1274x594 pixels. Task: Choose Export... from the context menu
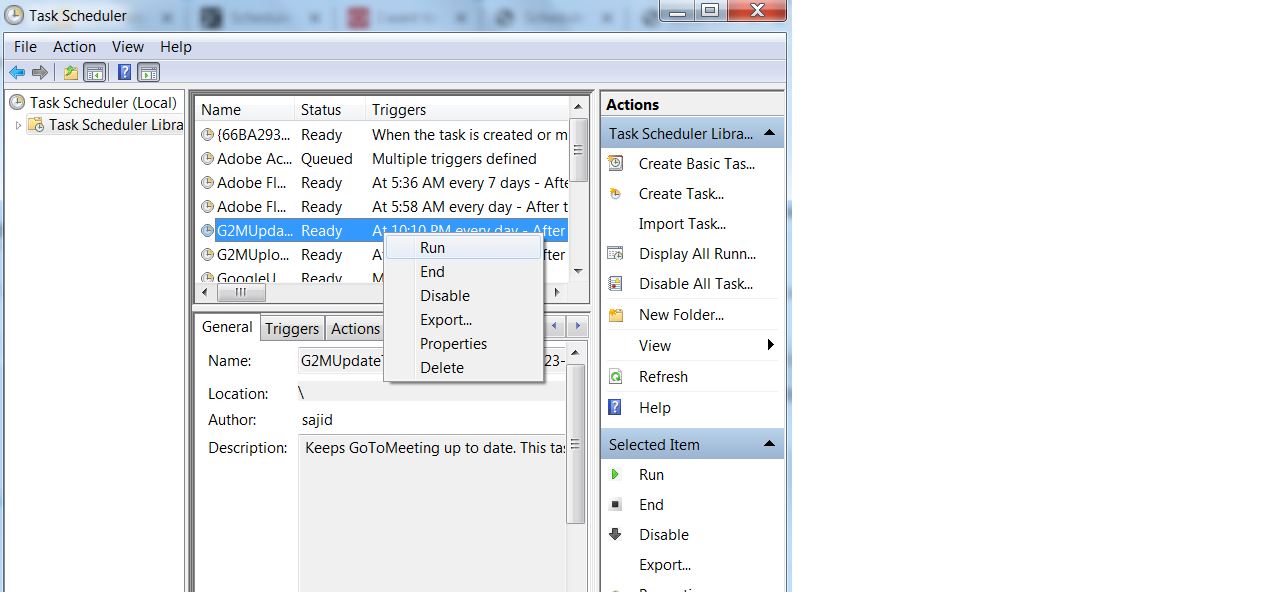click(x=464, y=320)
